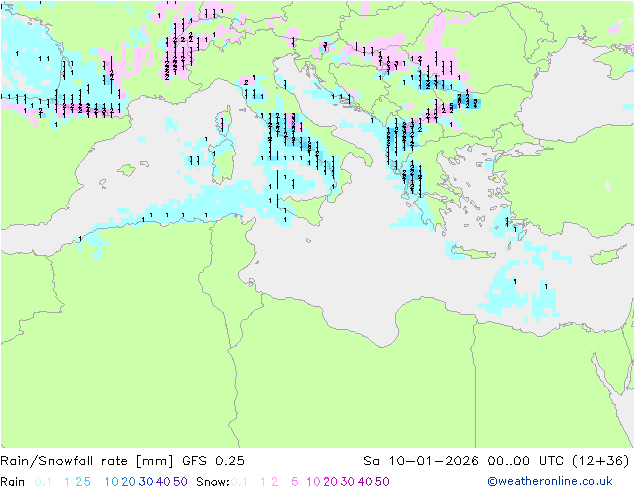Click the "(12+36)" forecast offset text
The width and height of the screenshot is (634, 490).
601,461
